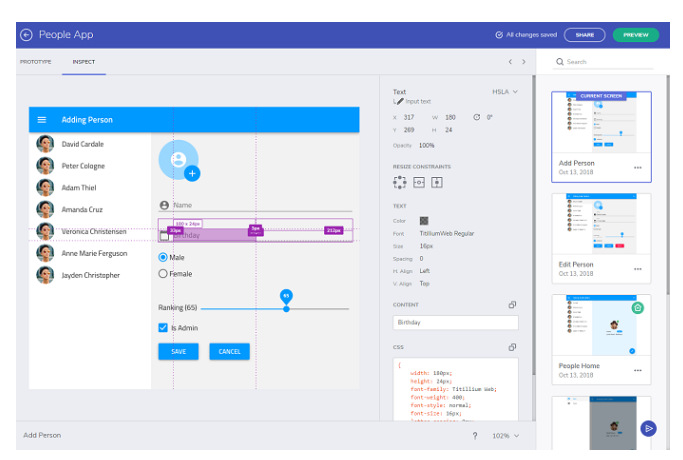Go to the next screen arrow
Viewport: 683px width, 460px height.
point(523,62)
